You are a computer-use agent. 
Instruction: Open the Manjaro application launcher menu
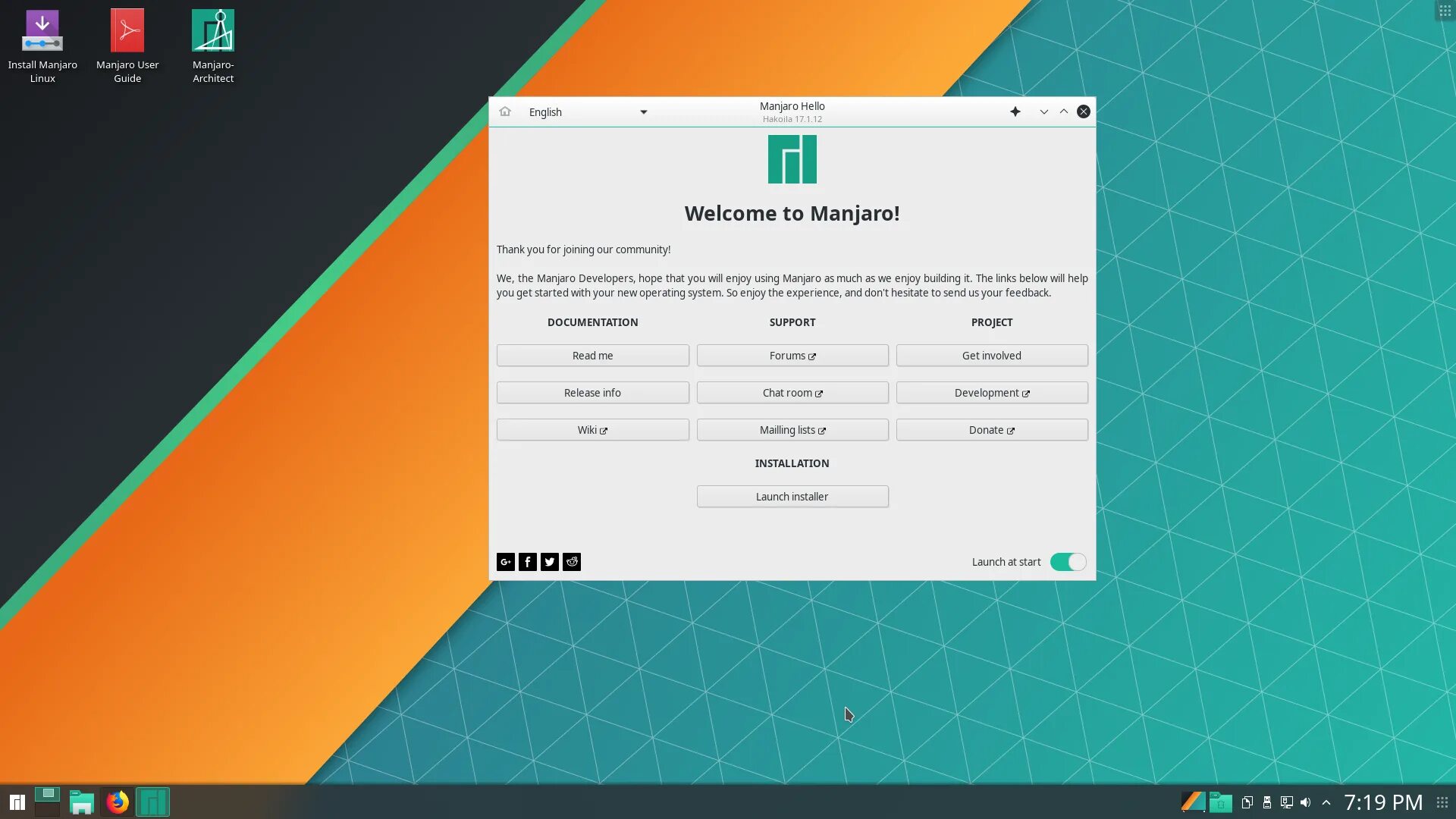click(17, 802)
